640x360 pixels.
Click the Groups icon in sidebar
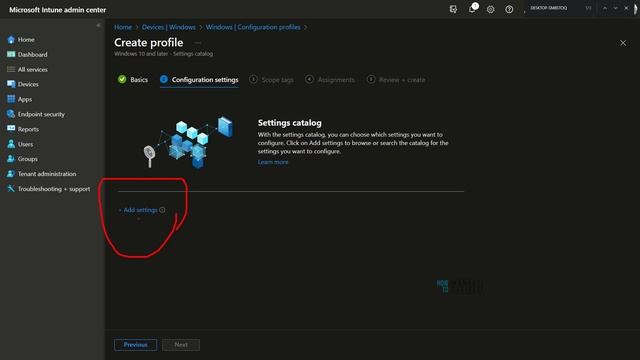[x=11, y=159]
